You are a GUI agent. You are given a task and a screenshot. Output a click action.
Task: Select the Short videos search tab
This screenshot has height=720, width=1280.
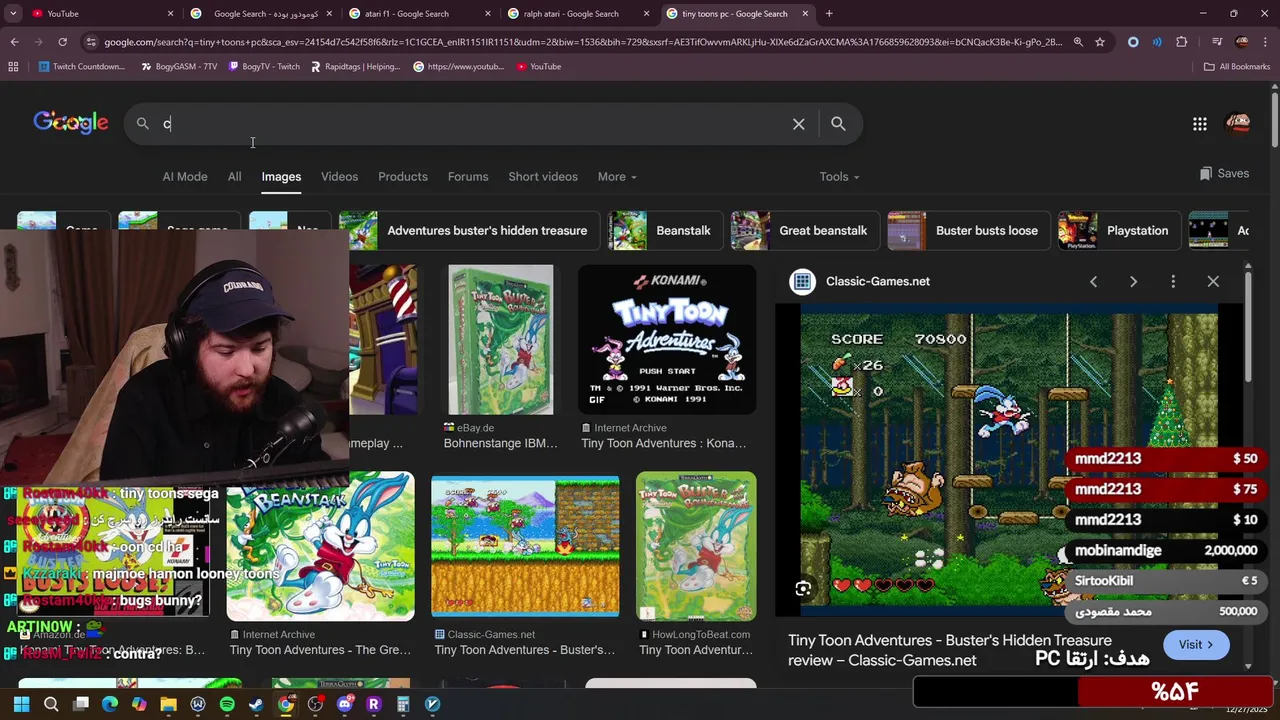pos(543,177)
